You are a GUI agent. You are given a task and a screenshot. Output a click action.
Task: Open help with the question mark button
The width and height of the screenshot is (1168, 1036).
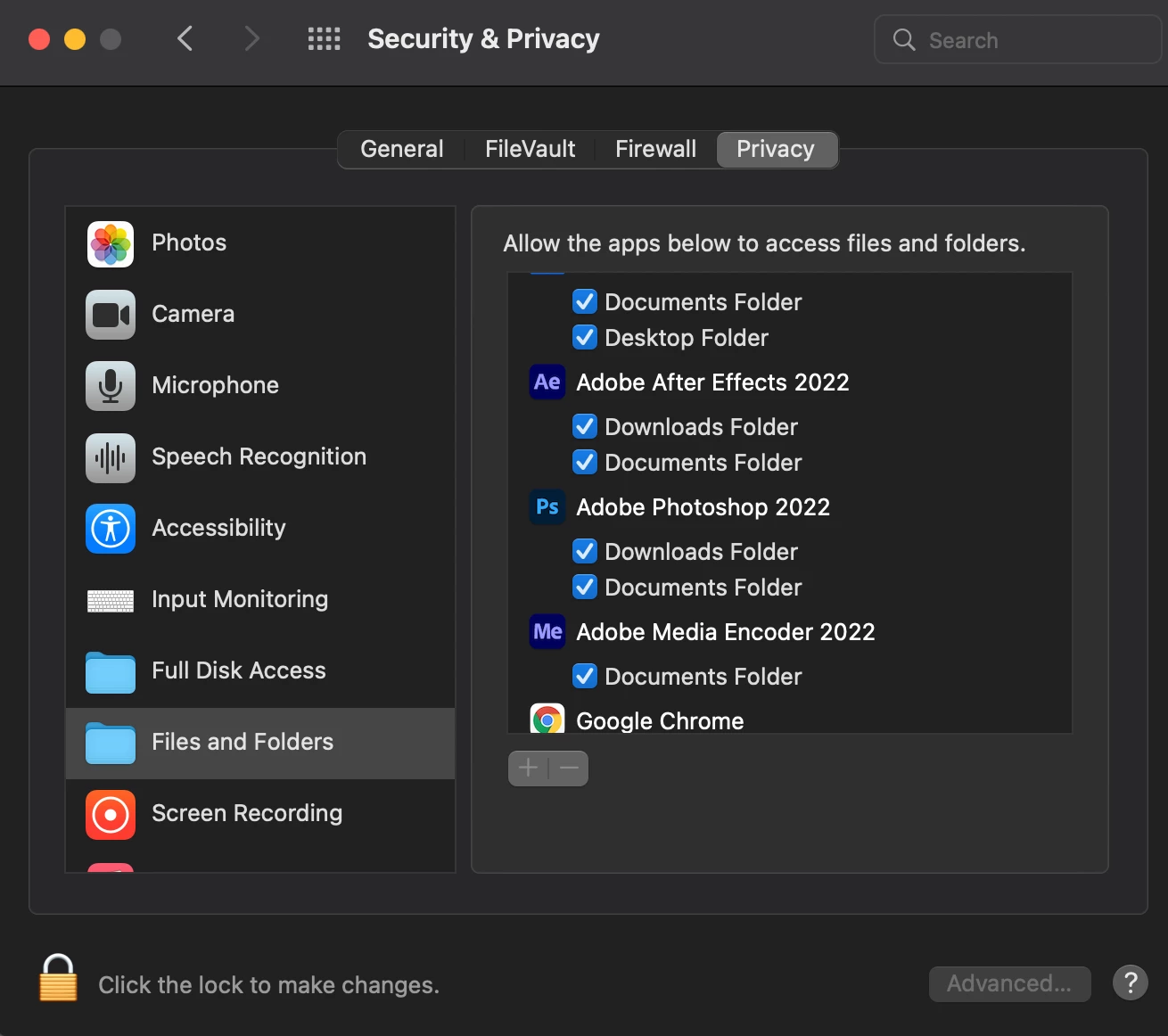(x=1130, y=983)
